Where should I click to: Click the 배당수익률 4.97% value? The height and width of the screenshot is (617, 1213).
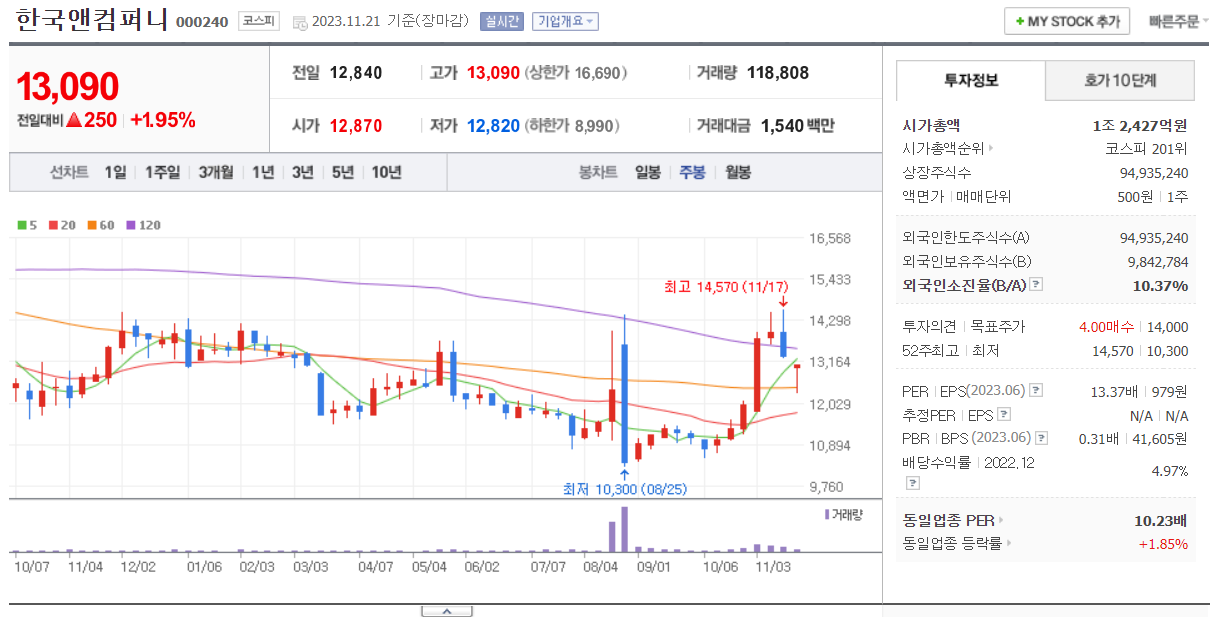(1169, 470)
